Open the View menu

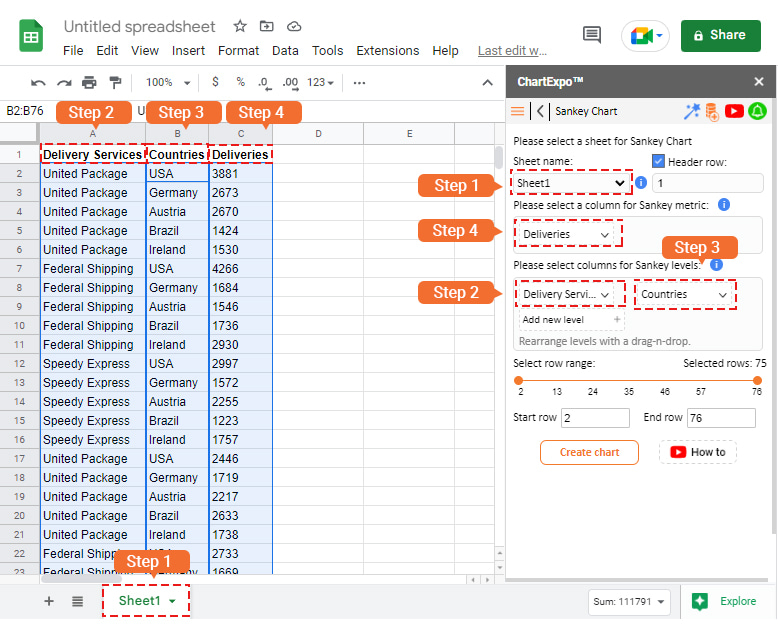tap(145, 51)
